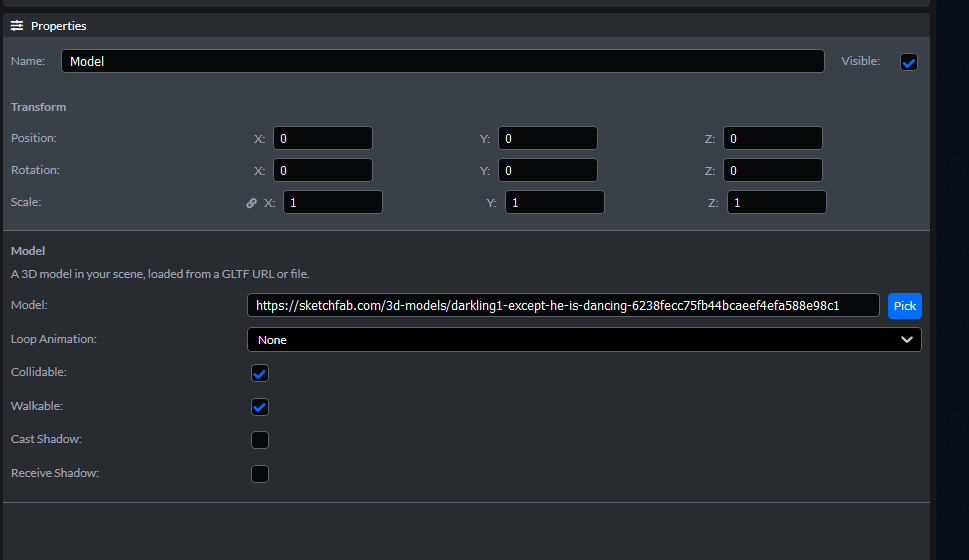Click the blue Pick button
The image size is (969, 560).
905,306
